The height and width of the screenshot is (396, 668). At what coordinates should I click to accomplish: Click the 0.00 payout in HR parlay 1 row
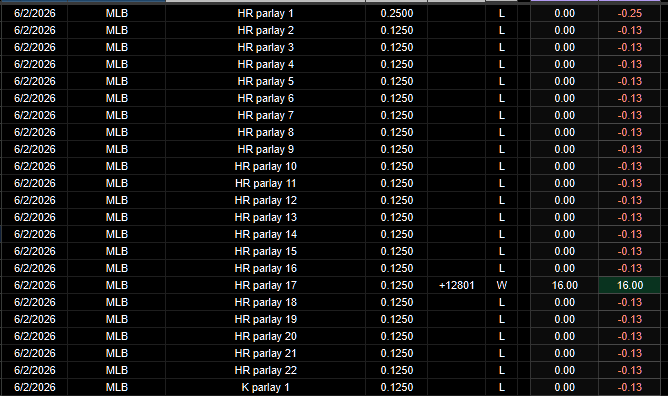[564, 13]
